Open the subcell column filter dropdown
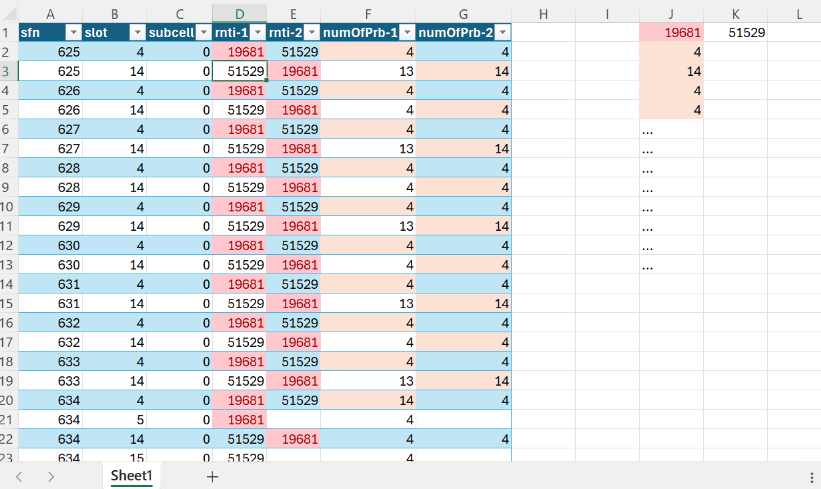 pyautogui.click(x=204, y=32)
